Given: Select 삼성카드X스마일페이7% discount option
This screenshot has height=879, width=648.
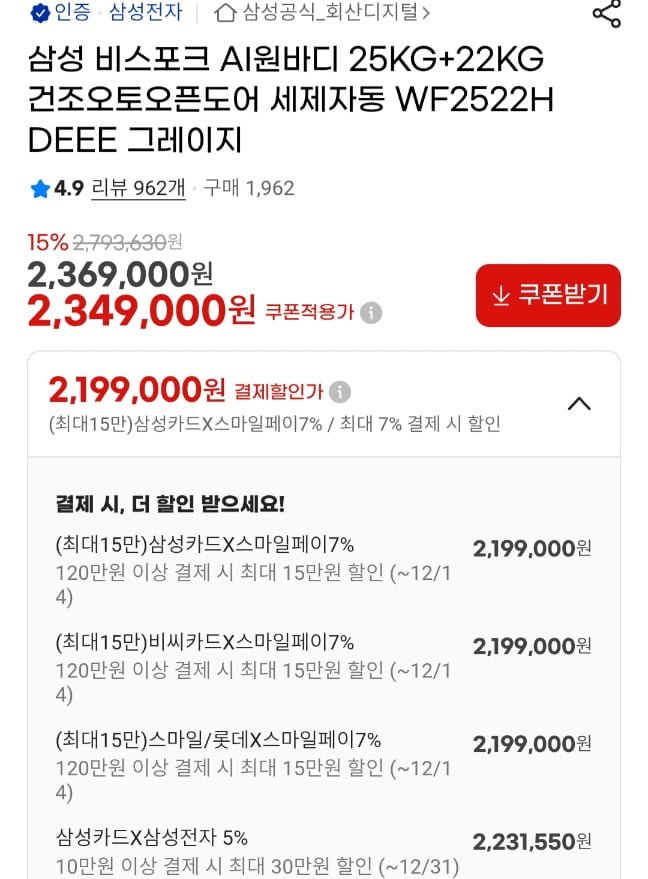Looking at the screenshot, I should click(x=323, y=571).
